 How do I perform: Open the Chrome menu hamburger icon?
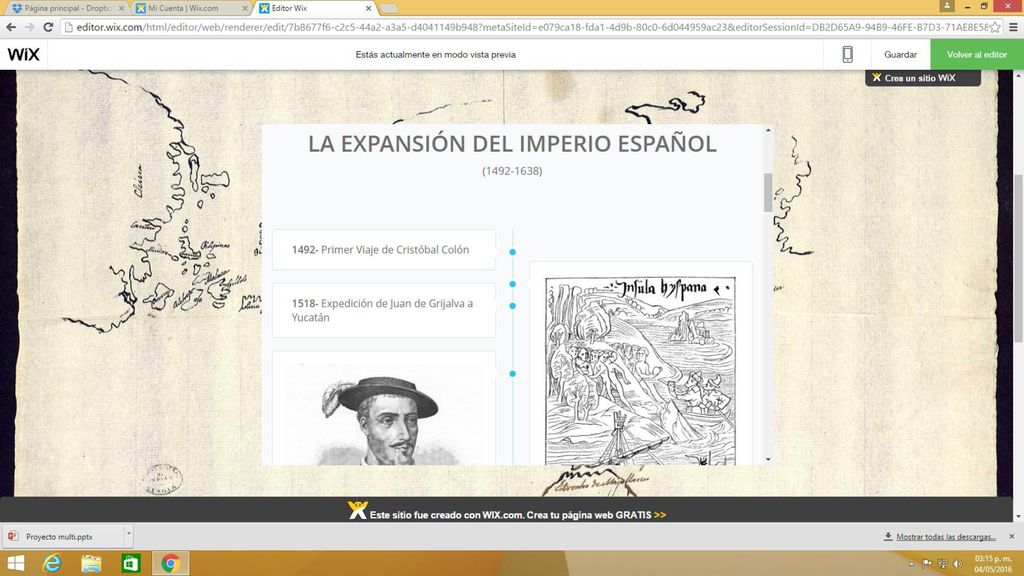[1014, 27]
